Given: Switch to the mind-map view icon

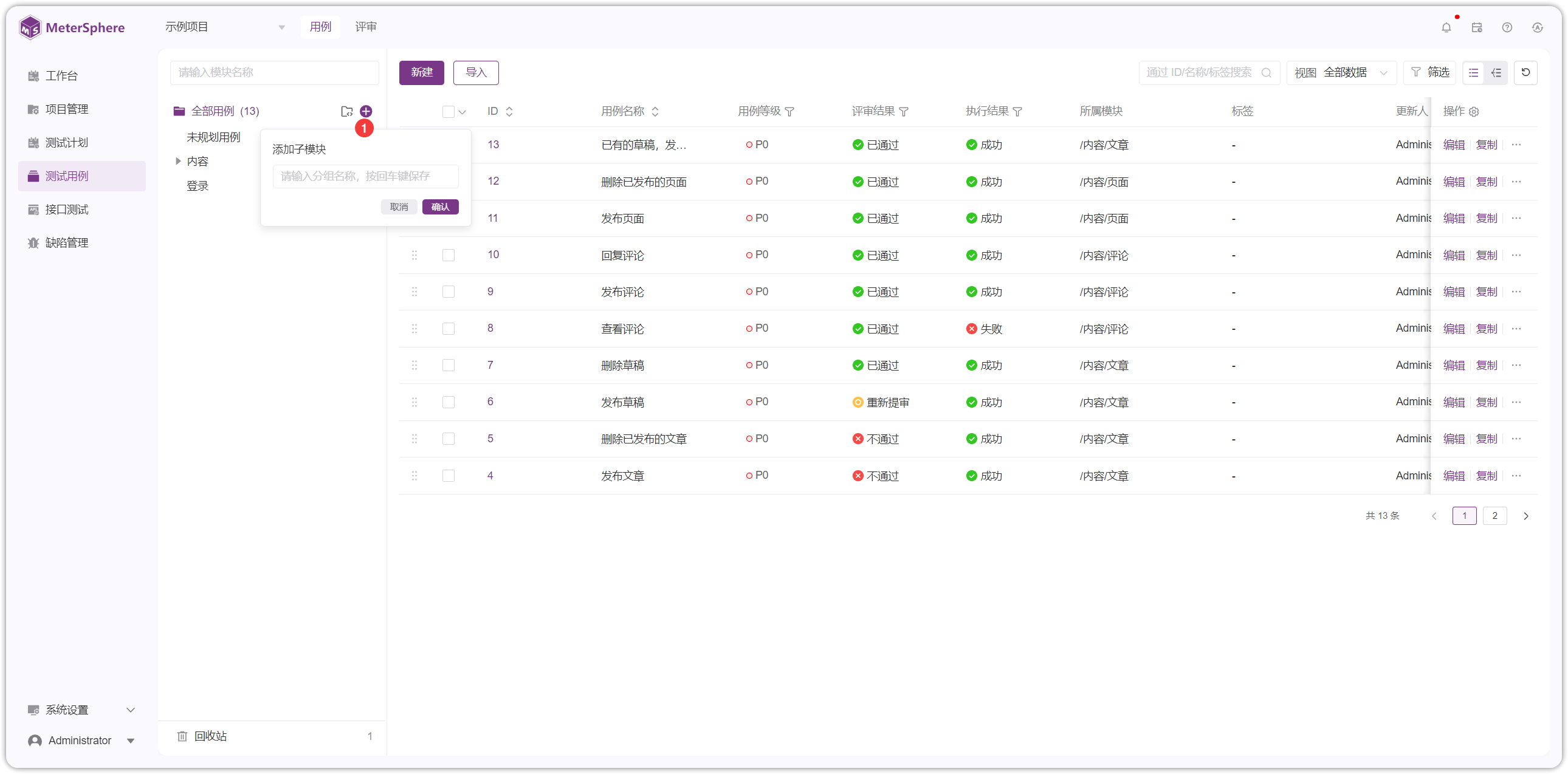Looking at the screenshot, I should [1496, 72].
